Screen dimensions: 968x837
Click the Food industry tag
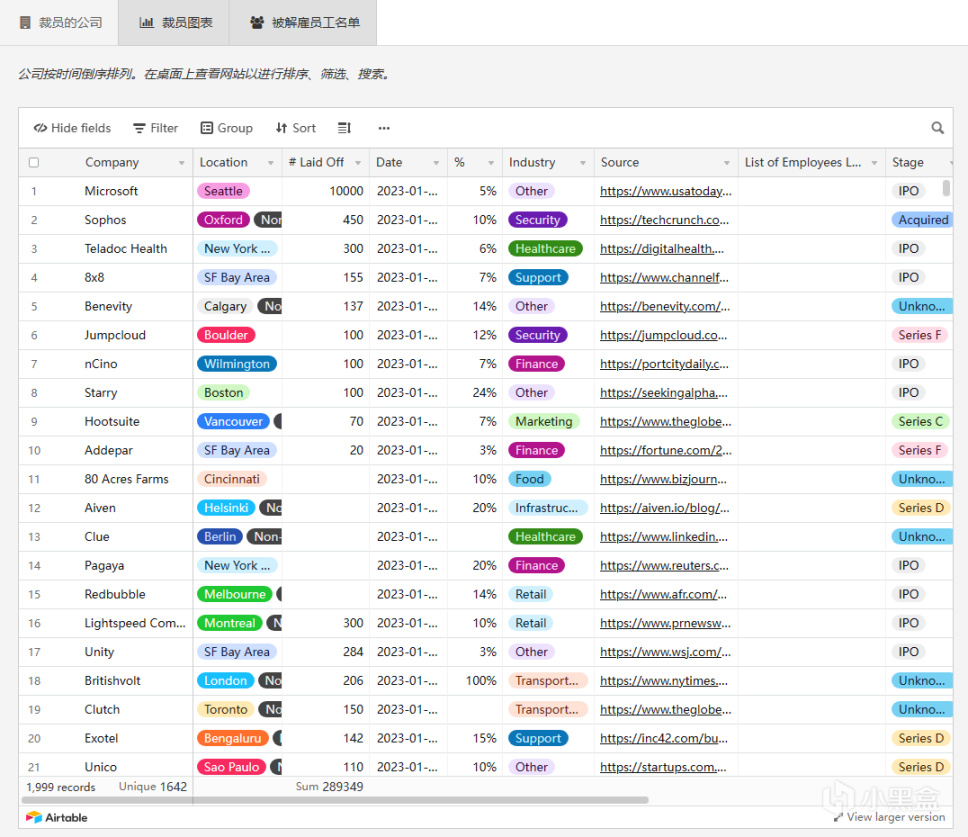[x=529, y=479]
